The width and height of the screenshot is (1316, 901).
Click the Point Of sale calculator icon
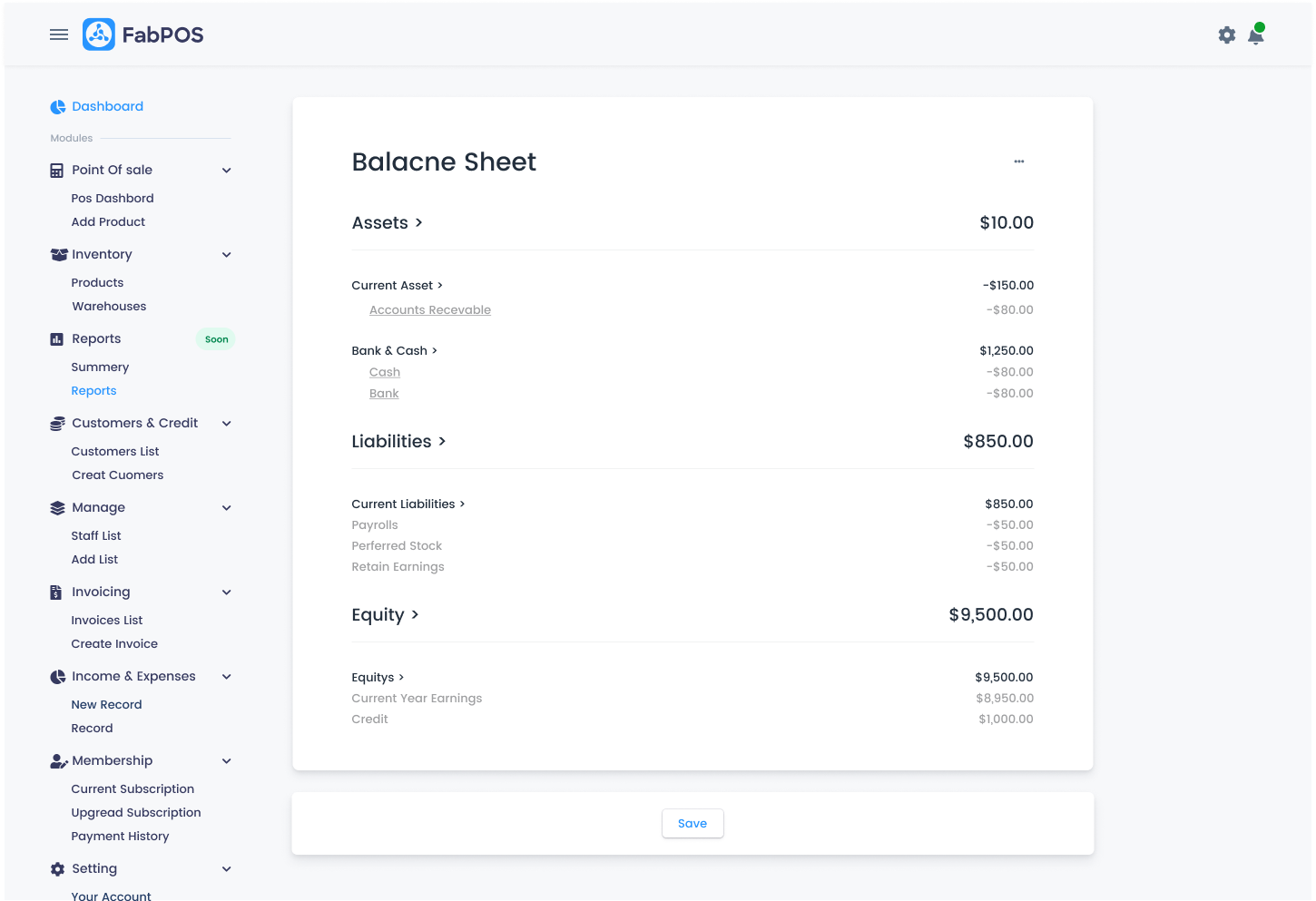[57, 171]
